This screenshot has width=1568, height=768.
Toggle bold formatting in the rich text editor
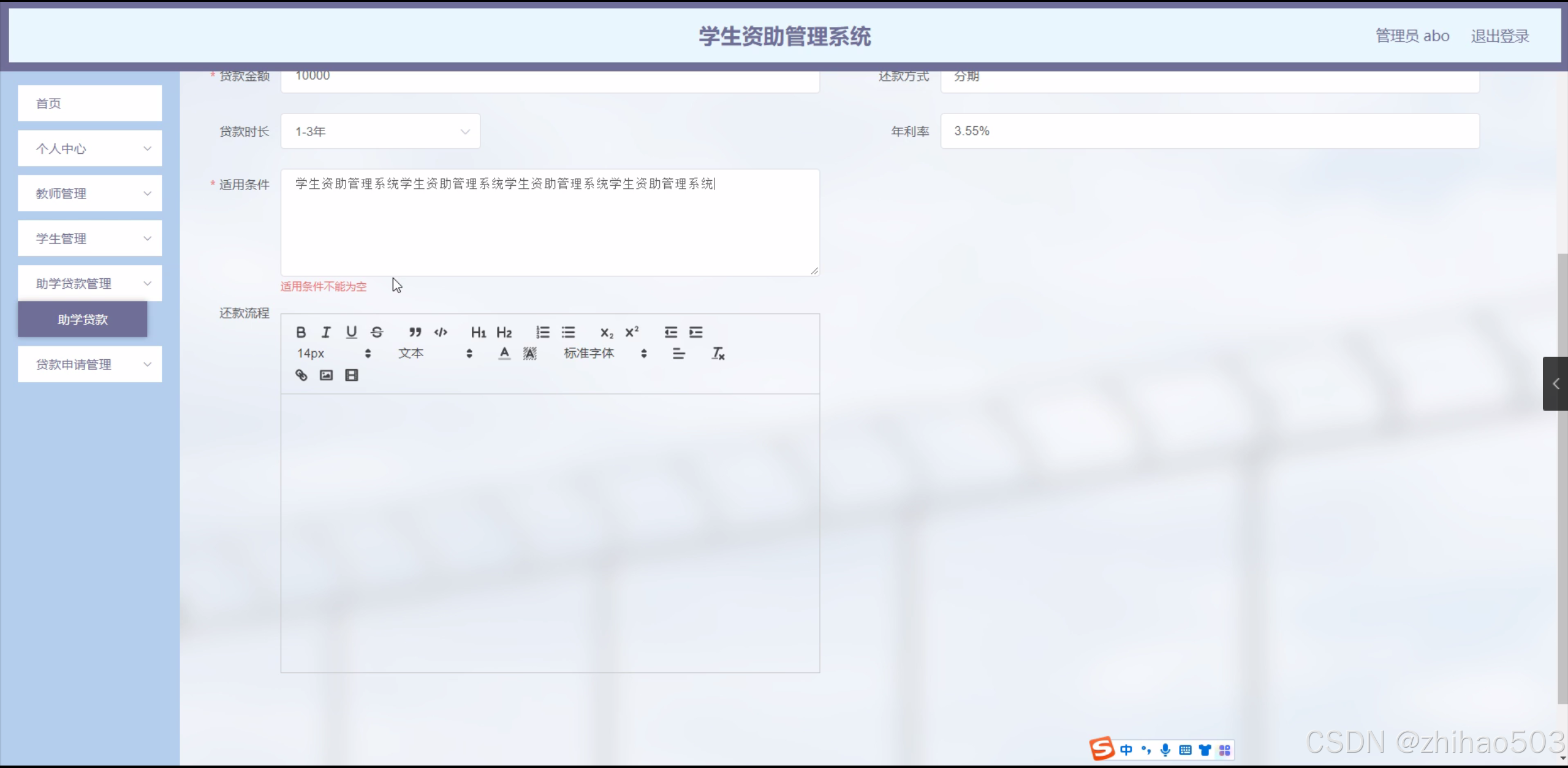[x=301, y=332]
